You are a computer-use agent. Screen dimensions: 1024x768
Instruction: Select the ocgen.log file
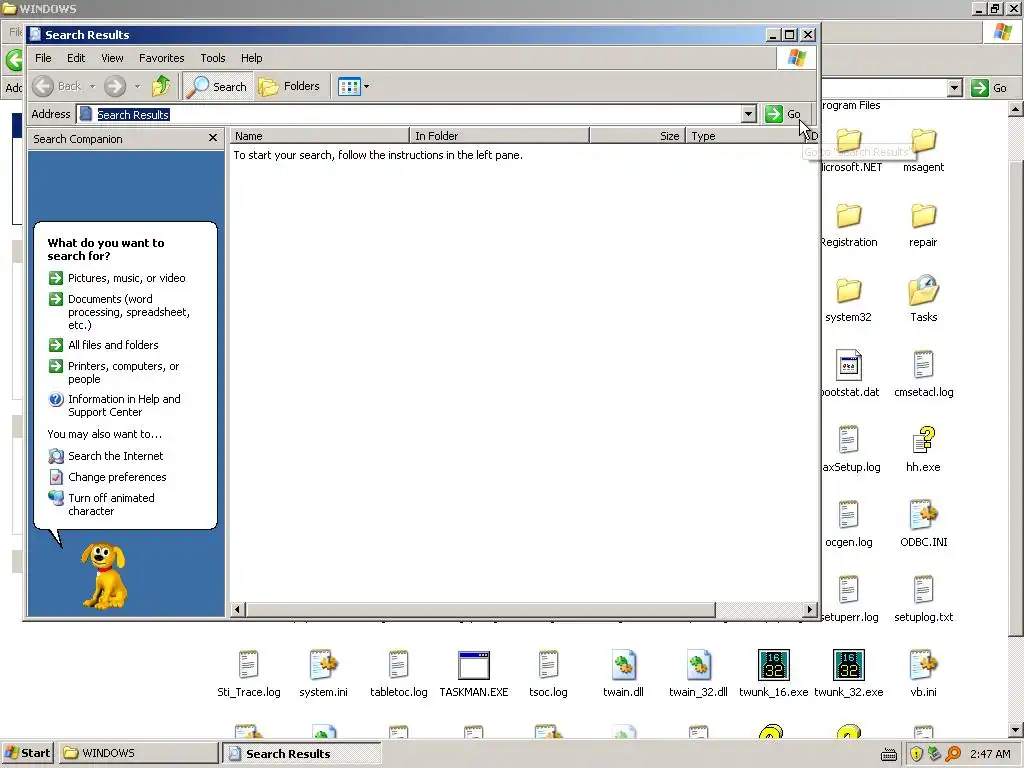tap(848, 525)
